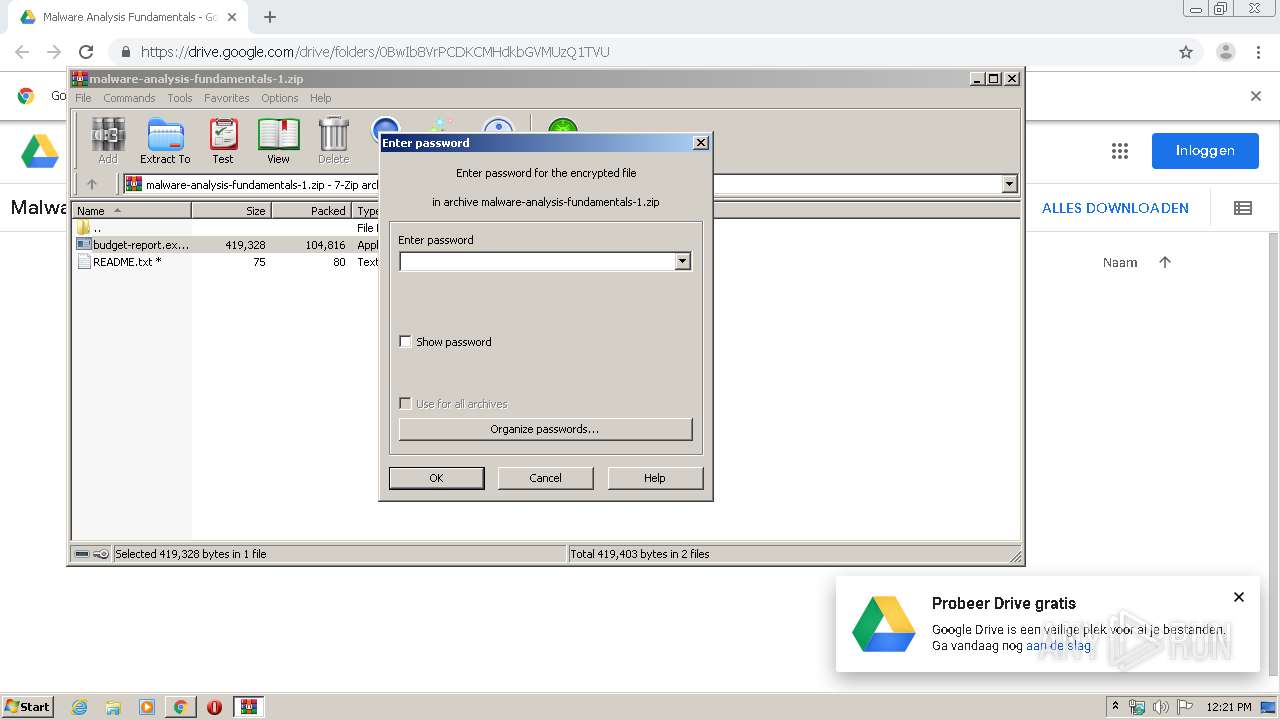This screenshot has width=1280, height=720.
Task: Click the volume speaker tray icon
Action: point(1161,707)
